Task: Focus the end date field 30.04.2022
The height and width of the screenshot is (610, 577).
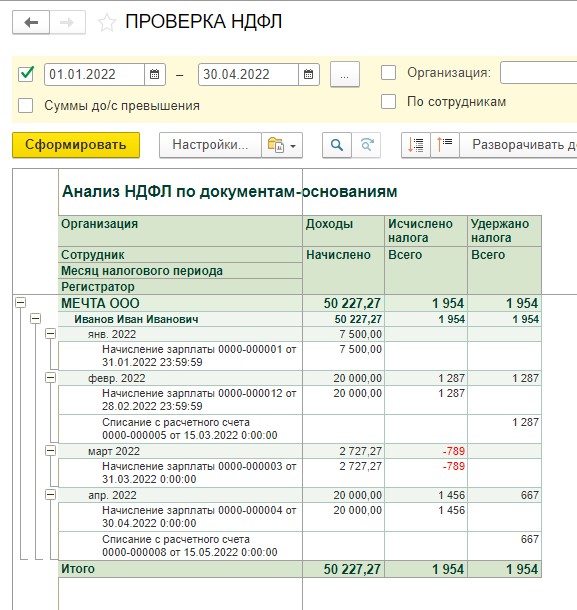Action: pyautogui.click(x=248, y=74)
